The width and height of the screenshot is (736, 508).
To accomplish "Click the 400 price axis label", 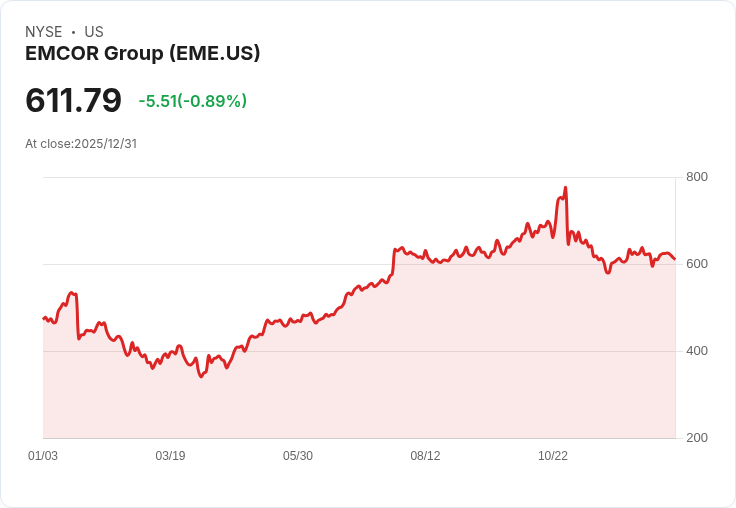I will 697,351.
